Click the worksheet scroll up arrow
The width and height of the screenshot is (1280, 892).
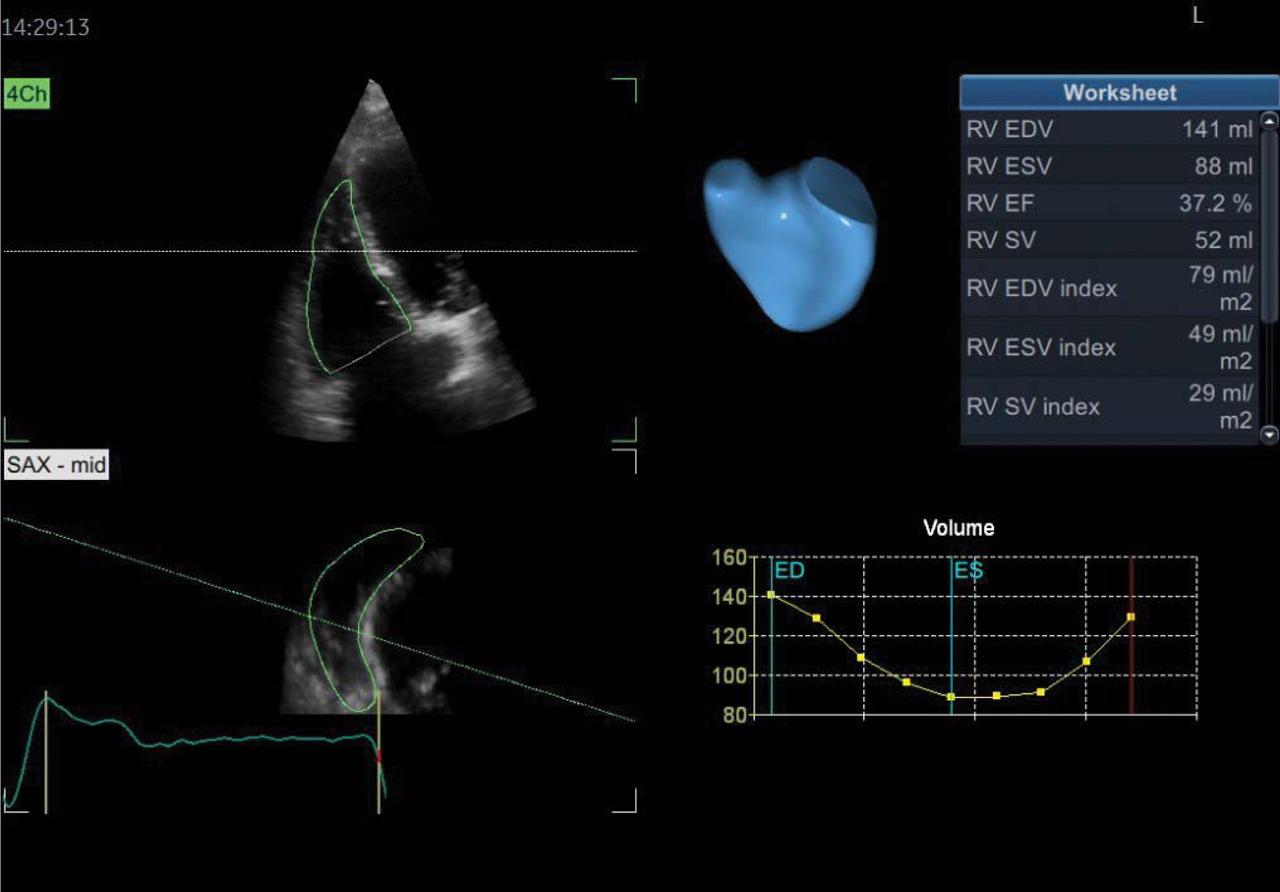(1270, 121)
